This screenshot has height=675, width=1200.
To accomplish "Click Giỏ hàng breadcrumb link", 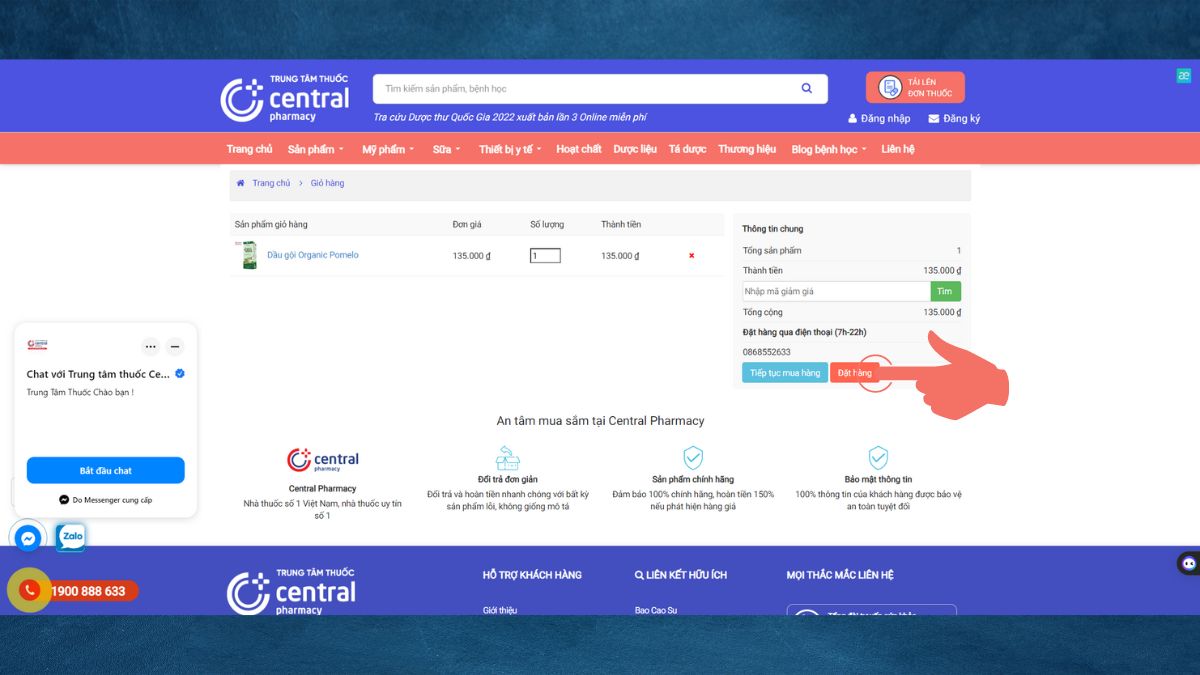I will point(327,183).
